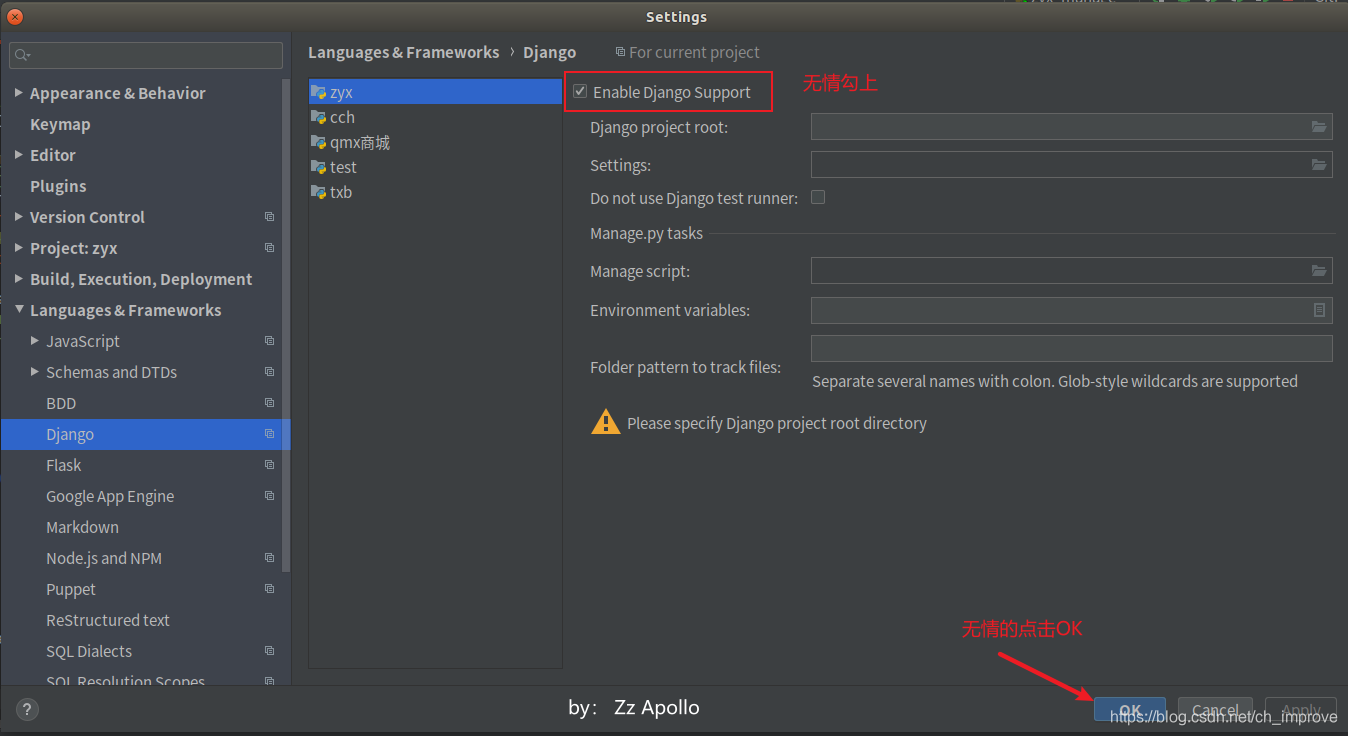Screen dimensions: 1348x736
Task: Click project-level icon beside SQL Dialects
Action: [x=269, y=651]
